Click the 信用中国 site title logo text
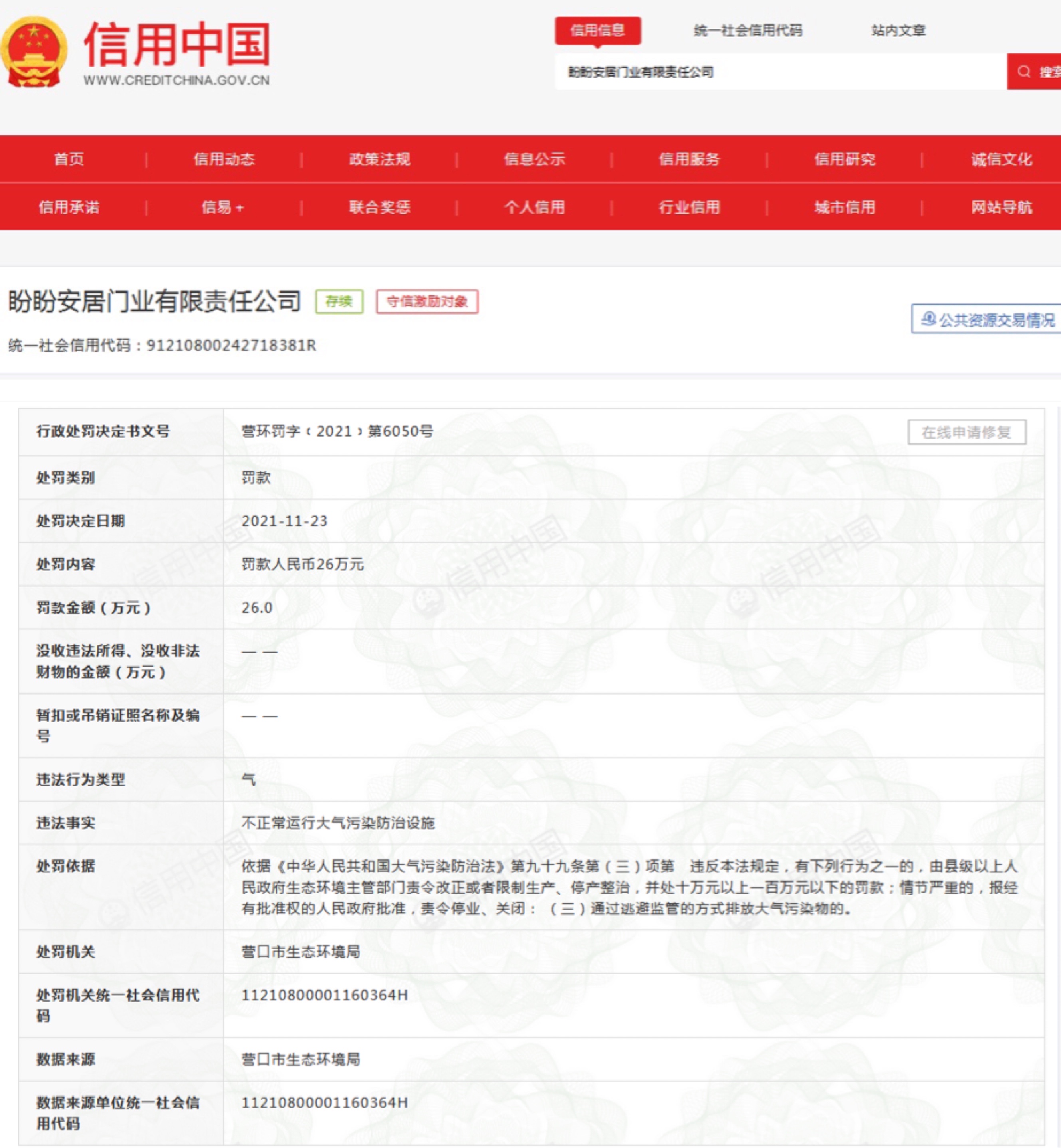 177,45
